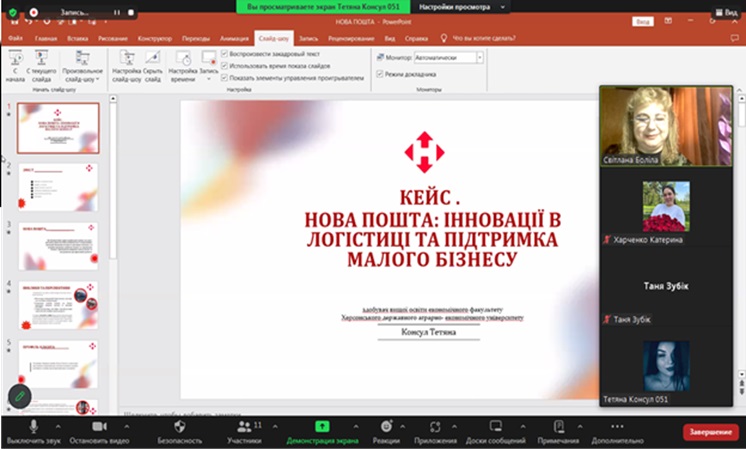
Task: Click Скрыть слайд hide slide icon
Action: pyautogui.click(x=153, y=66)
